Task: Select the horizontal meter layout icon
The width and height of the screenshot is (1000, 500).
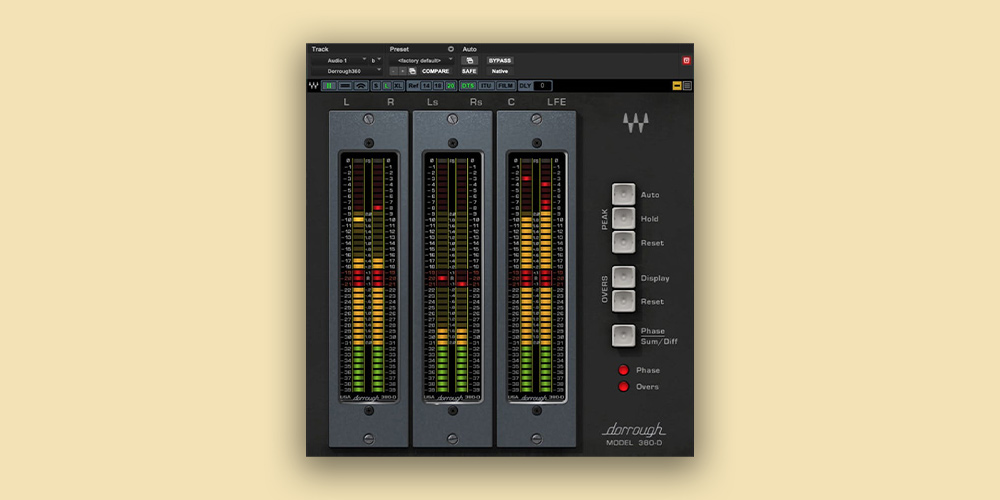Action: click(345, 85)
